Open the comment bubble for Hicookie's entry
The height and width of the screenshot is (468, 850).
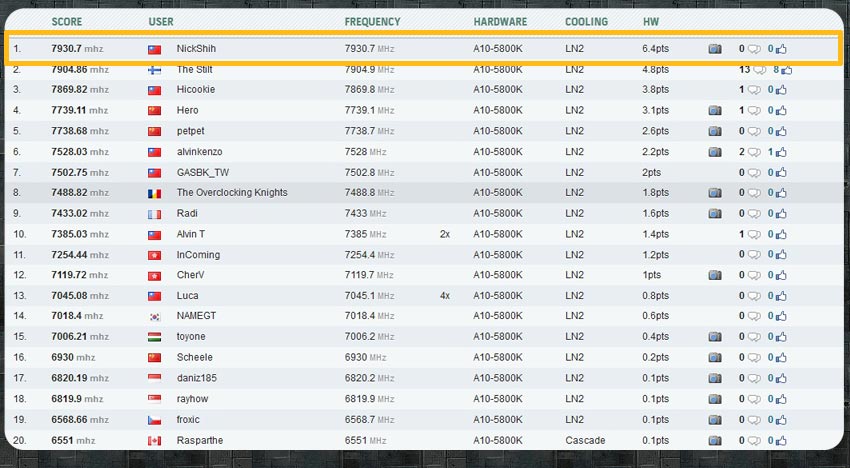coord(756,90)
